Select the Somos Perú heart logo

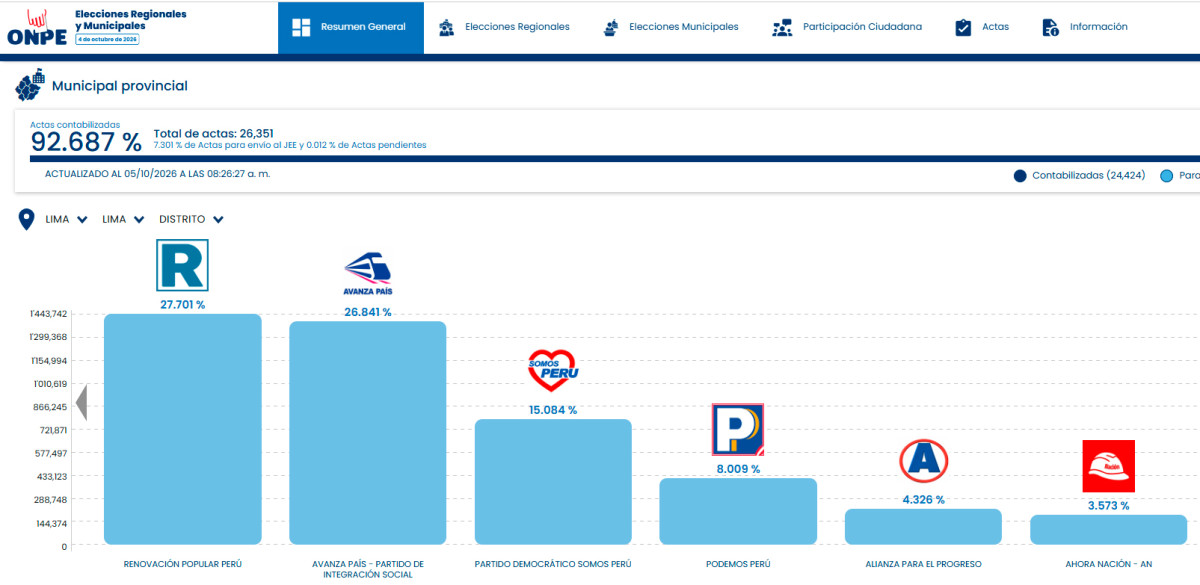(x=553, y=371)
